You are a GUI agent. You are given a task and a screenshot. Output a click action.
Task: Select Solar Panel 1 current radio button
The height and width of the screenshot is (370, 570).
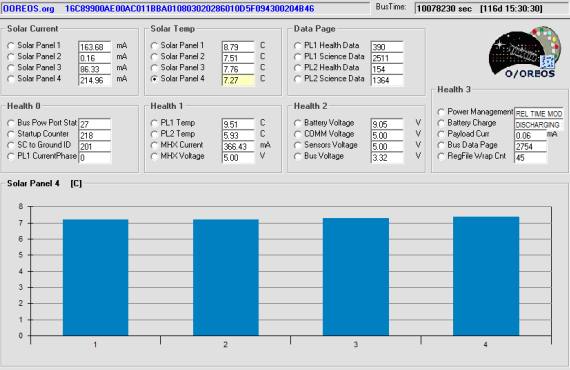pyautogui.click(x=11, y=46)
